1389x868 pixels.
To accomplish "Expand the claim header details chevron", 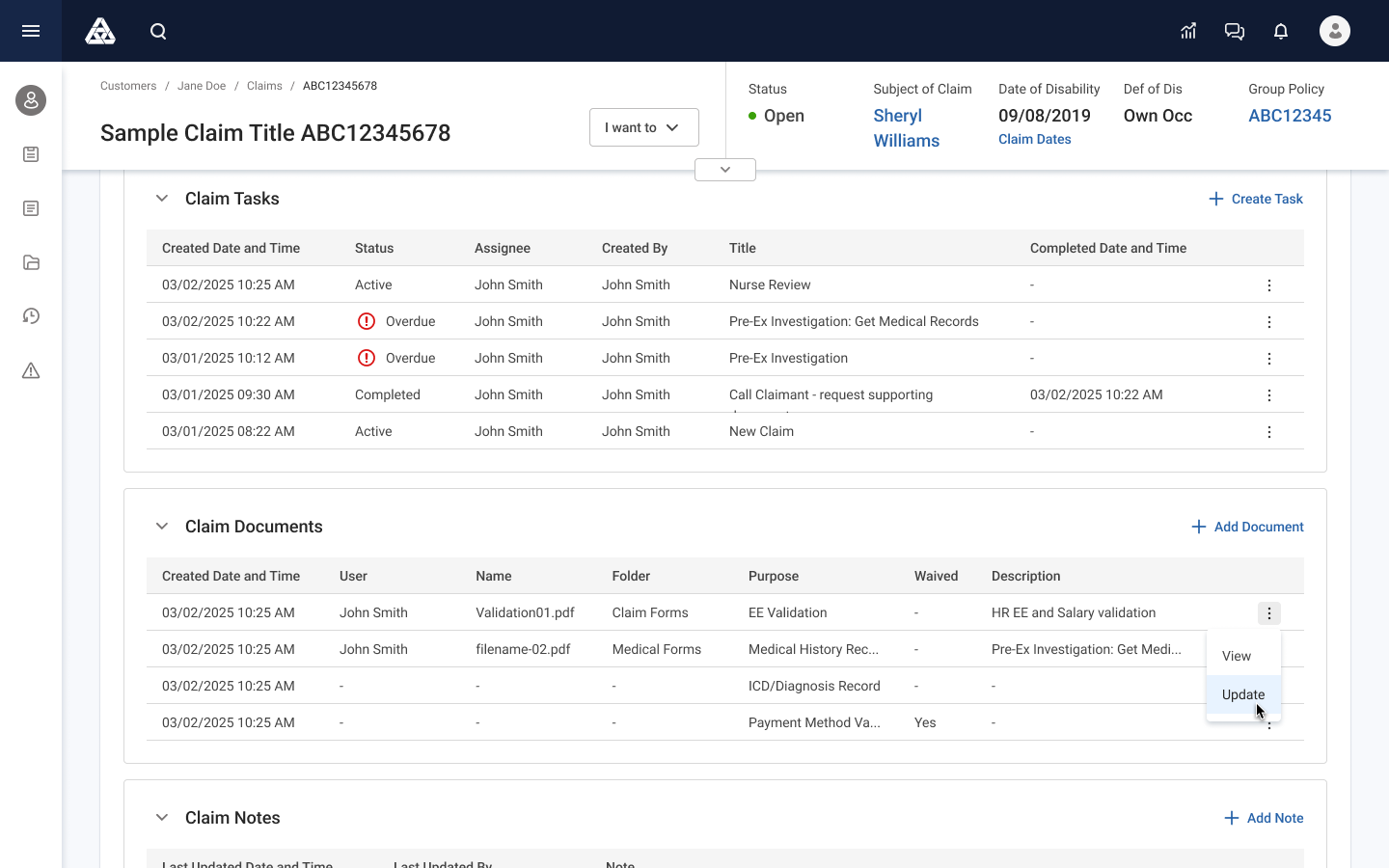I will (x=725, y=170).
